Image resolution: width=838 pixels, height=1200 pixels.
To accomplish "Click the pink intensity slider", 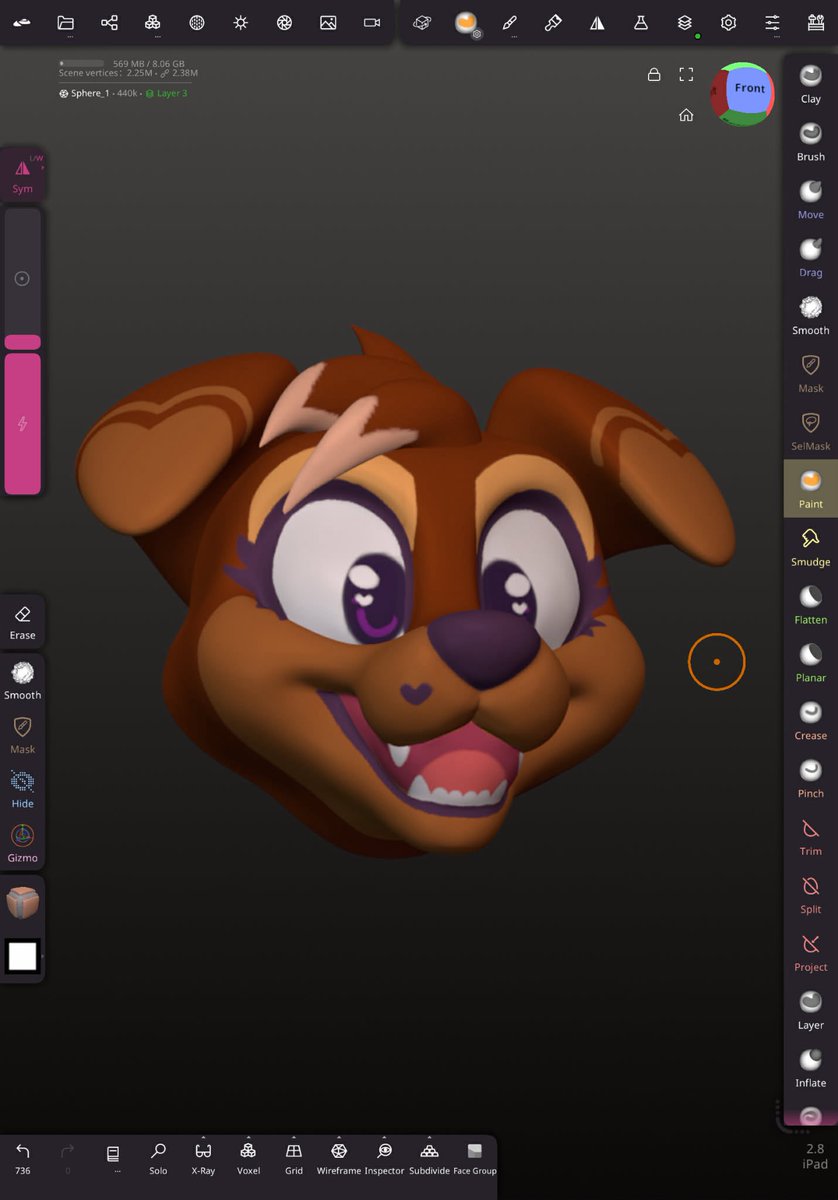I will (x=22, y=424).
